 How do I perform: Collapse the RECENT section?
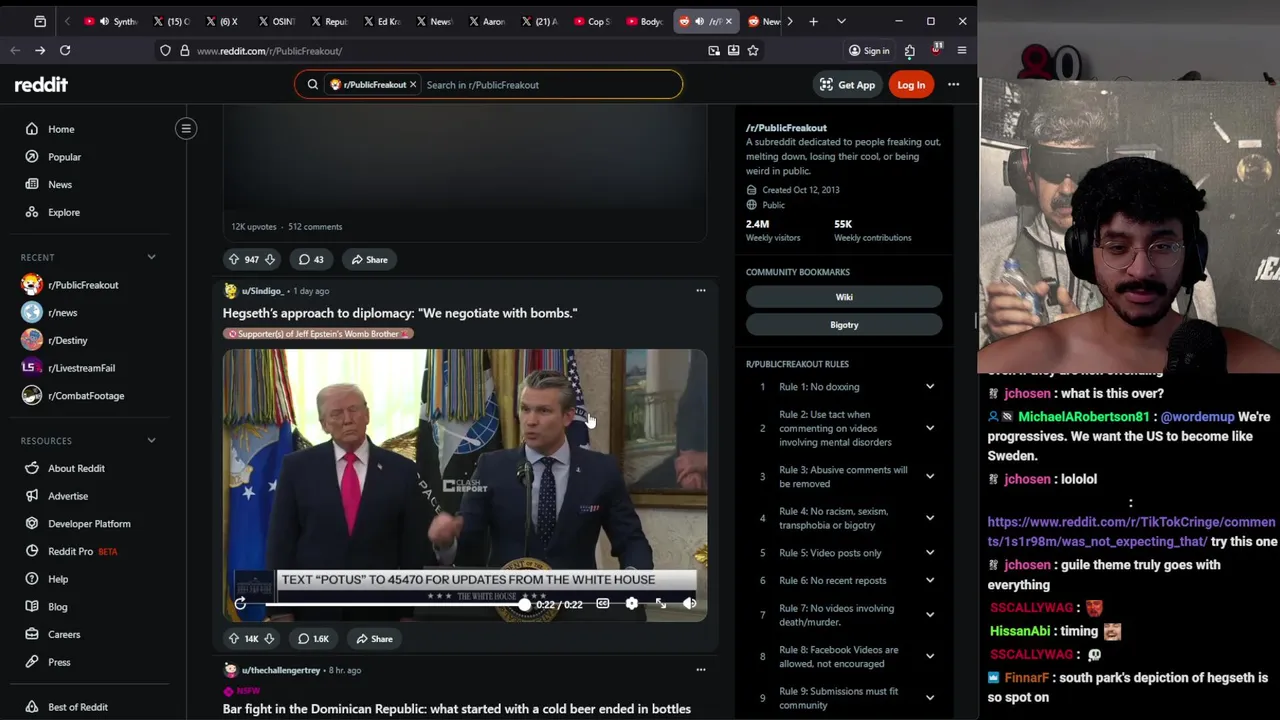151,257
